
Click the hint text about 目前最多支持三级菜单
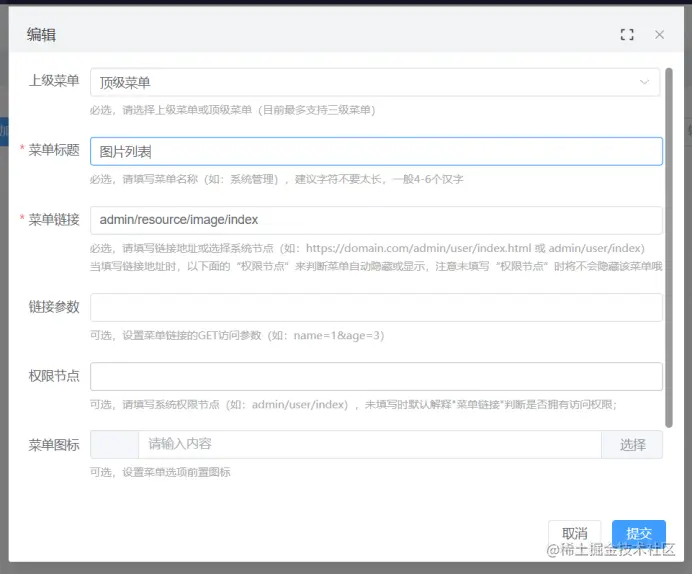233,110
